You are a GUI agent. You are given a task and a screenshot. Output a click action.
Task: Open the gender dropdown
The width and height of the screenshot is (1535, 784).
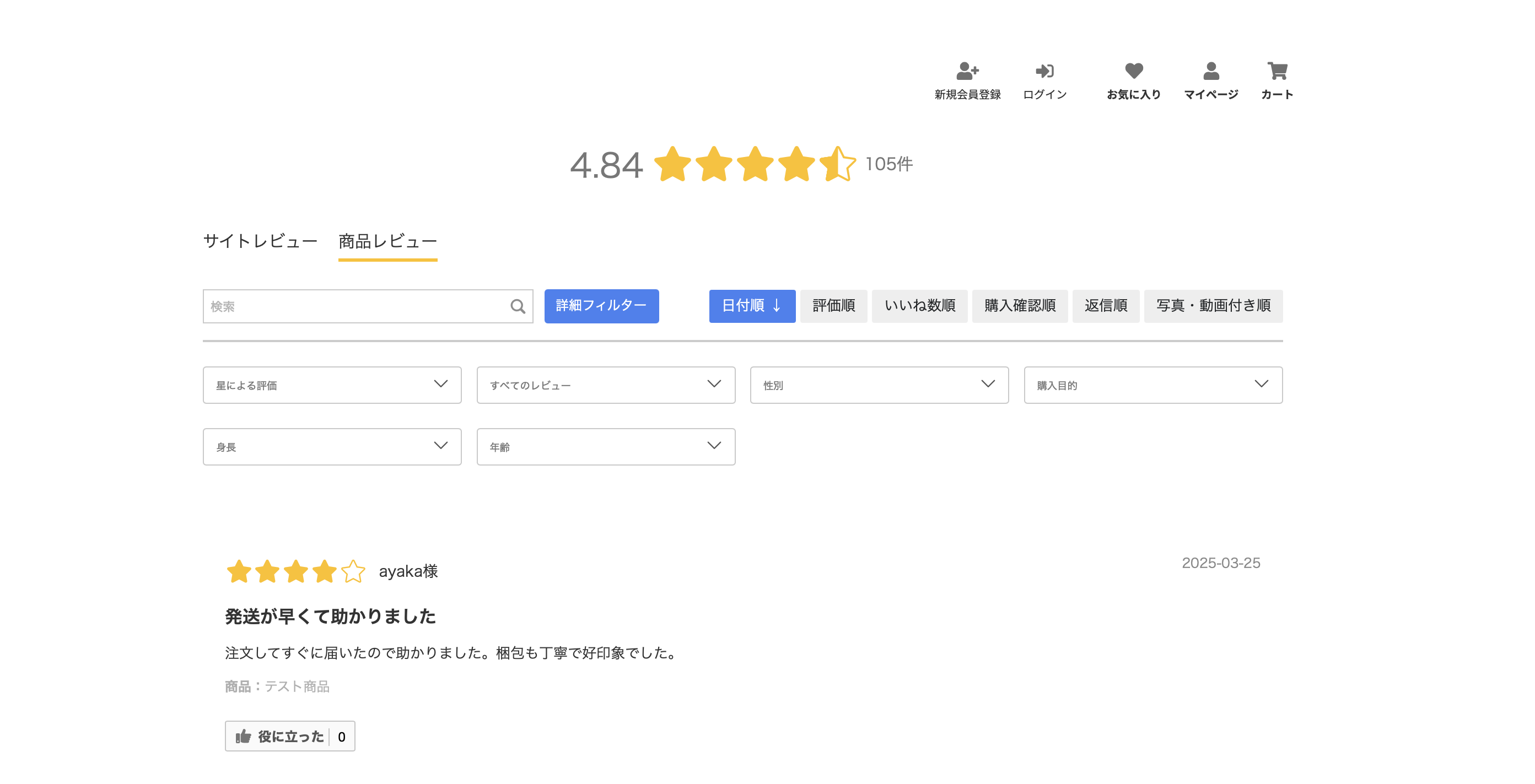[x=879, y=385]
